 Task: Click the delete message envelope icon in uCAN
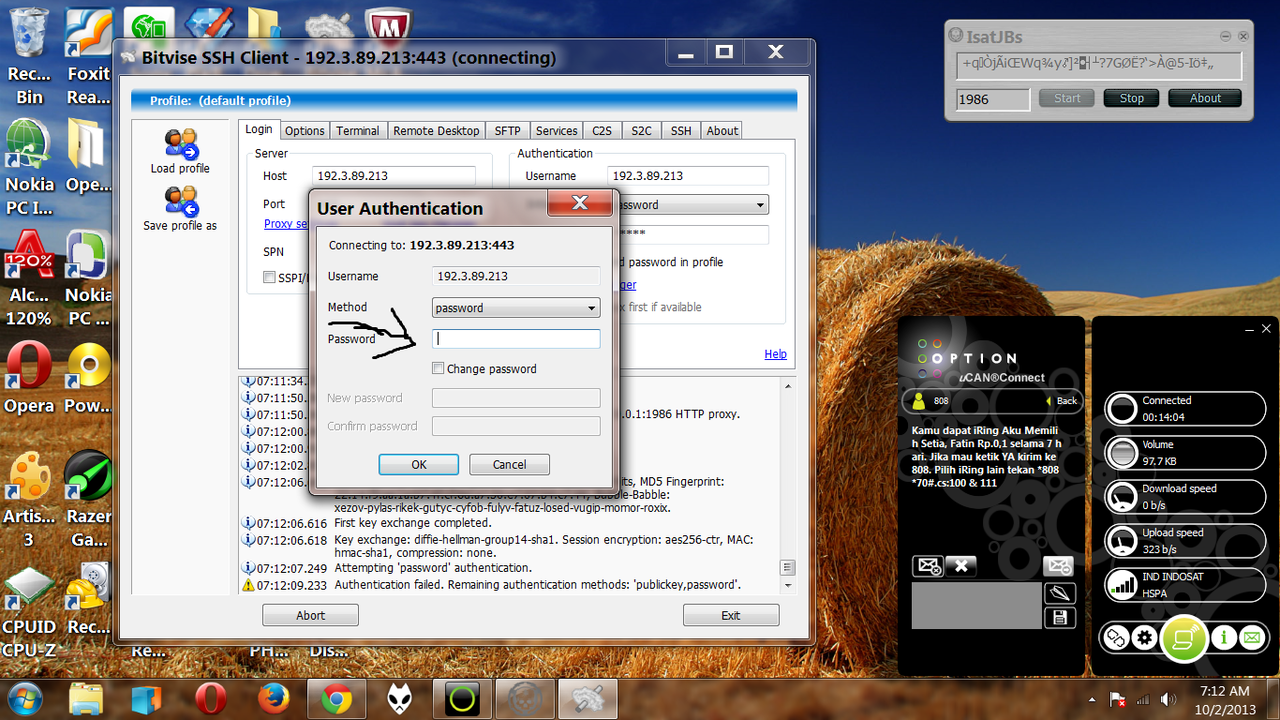927,566
